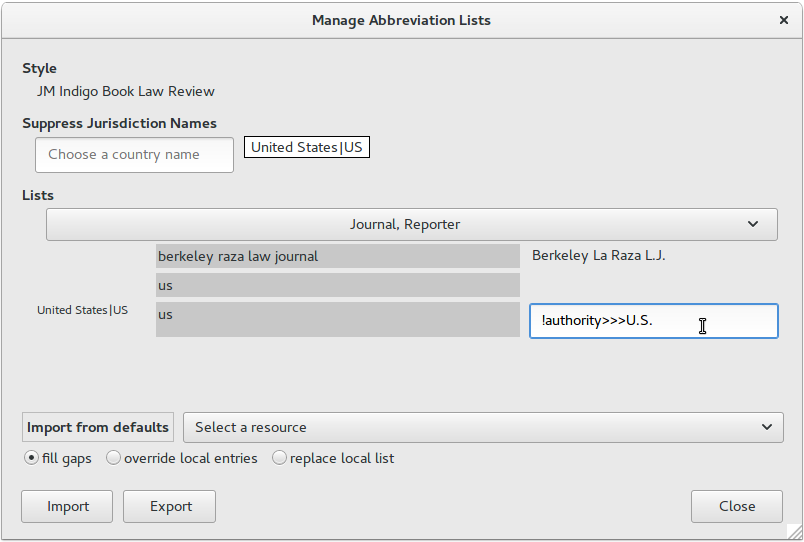804x542 pixels.
Task: Click chevron arrow on Journal, Reporter selector
Action: click(x=753, y=224)
